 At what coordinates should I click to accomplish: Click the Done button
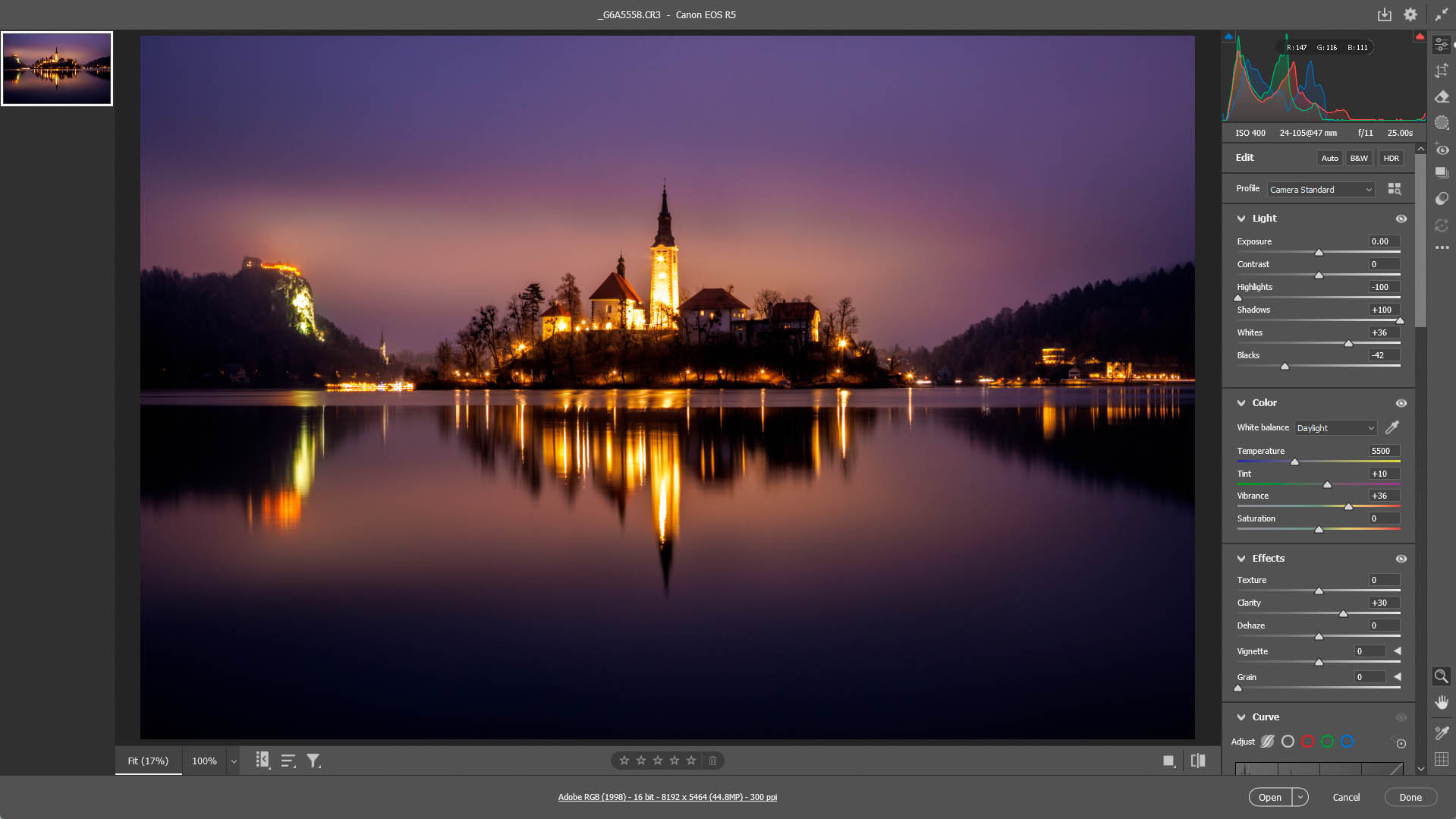[1410, 797]
